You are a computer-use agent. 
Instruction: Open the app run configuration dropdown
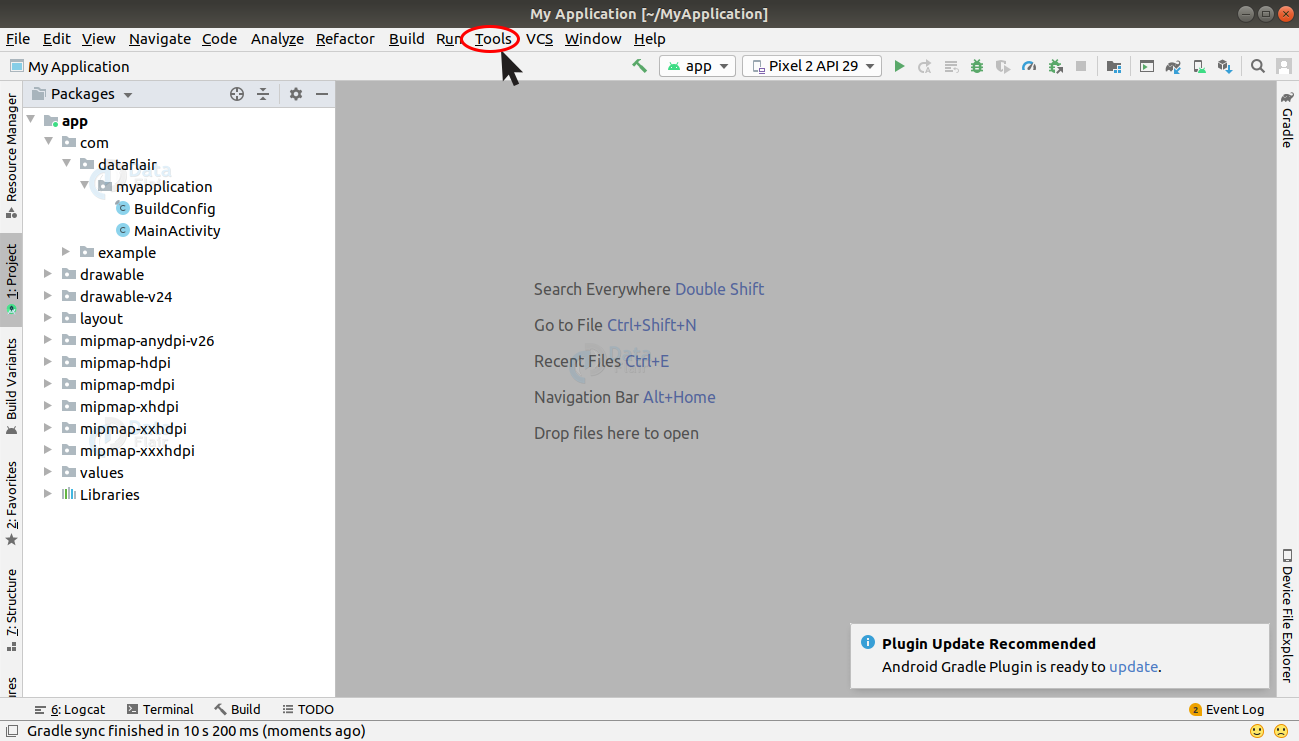point(697,66)
